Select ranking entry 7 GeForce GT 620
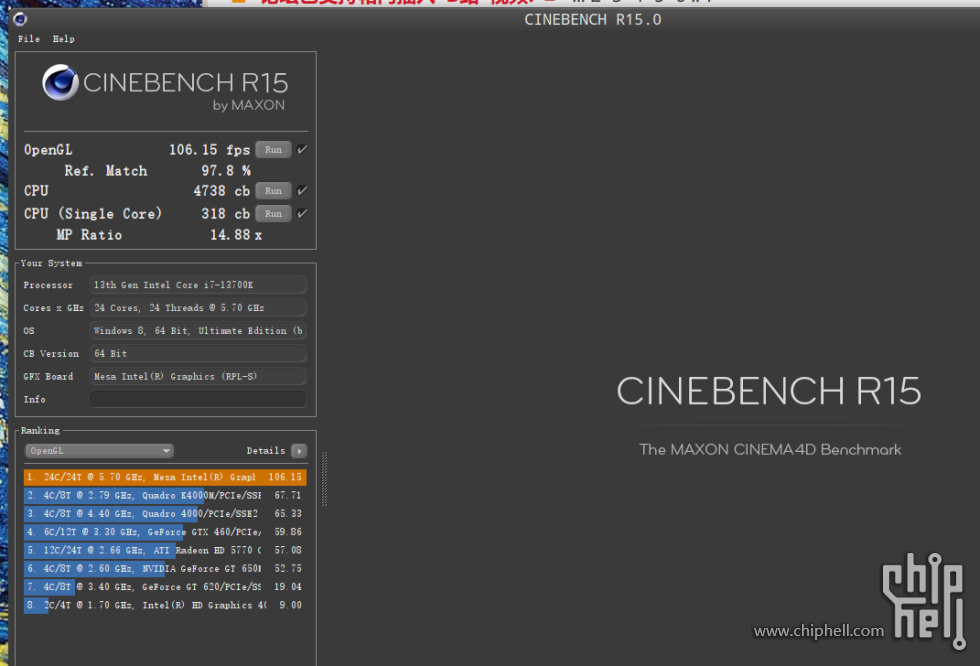Image resolution: width=980 pixels, height=666 pixels. pos(165,587)
